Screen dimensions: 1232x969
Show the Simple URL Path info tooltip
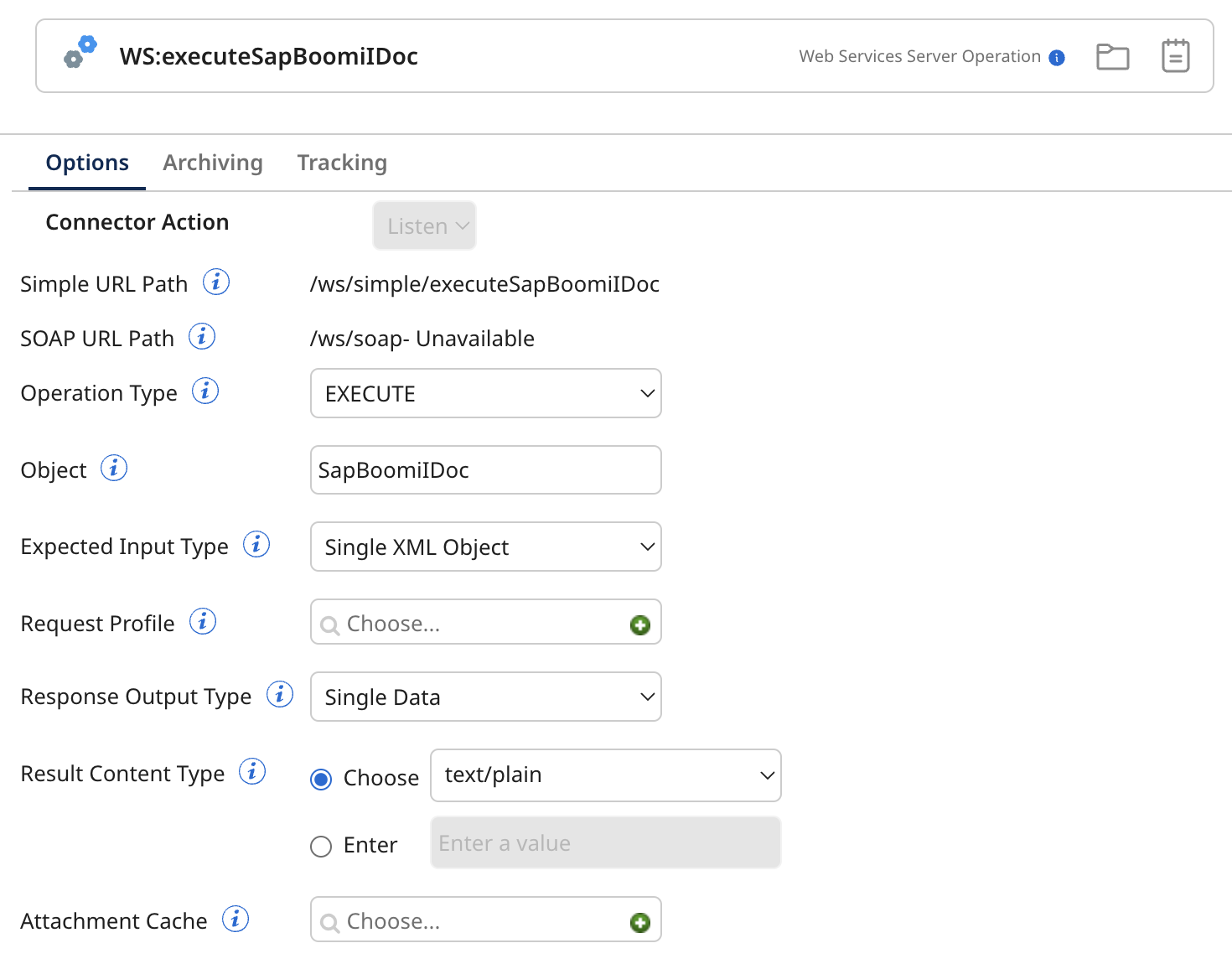pos(216,282)
